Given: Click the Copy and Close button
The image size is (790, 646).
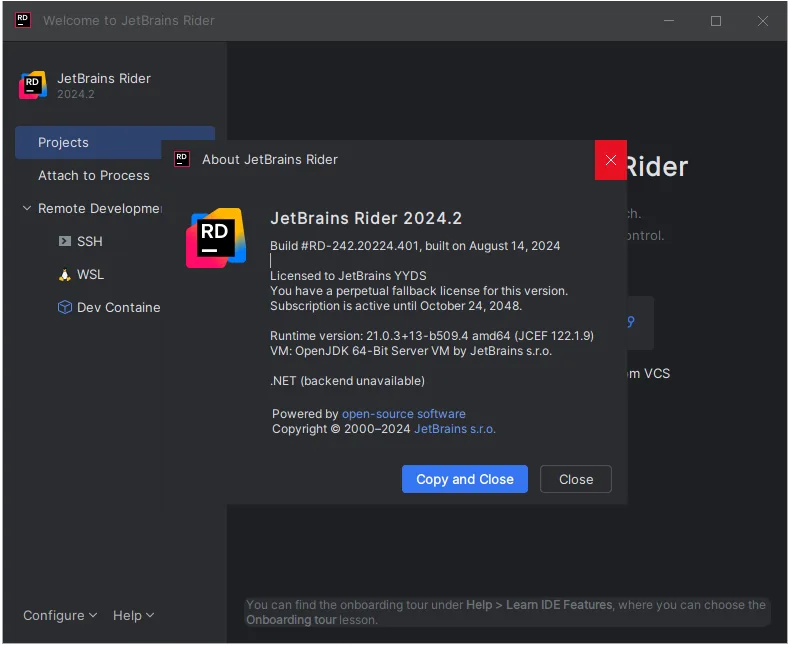Looking at the screenshot, I should tap(465, 479).
